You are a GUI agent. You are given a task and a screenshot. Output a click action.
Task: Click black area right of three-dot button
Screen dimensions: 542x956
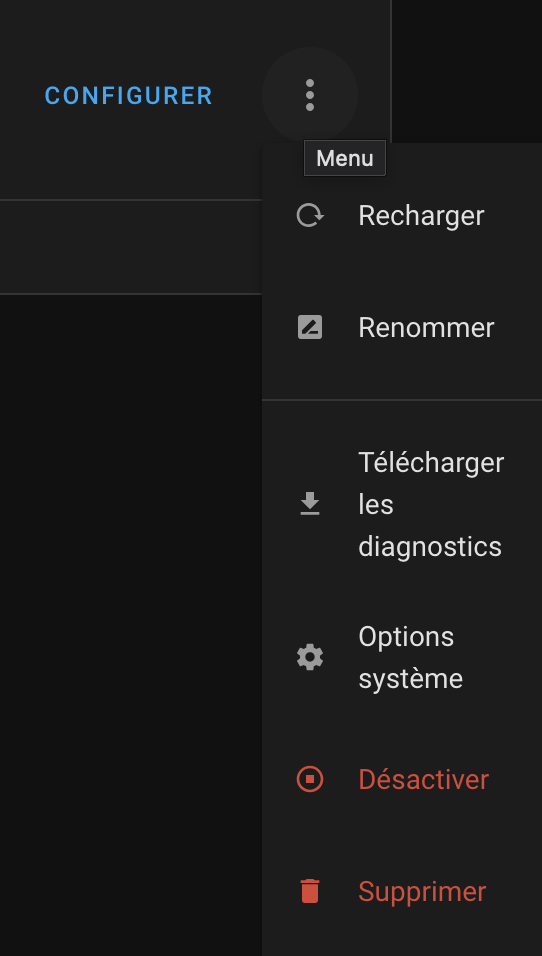tap(467, 71)
